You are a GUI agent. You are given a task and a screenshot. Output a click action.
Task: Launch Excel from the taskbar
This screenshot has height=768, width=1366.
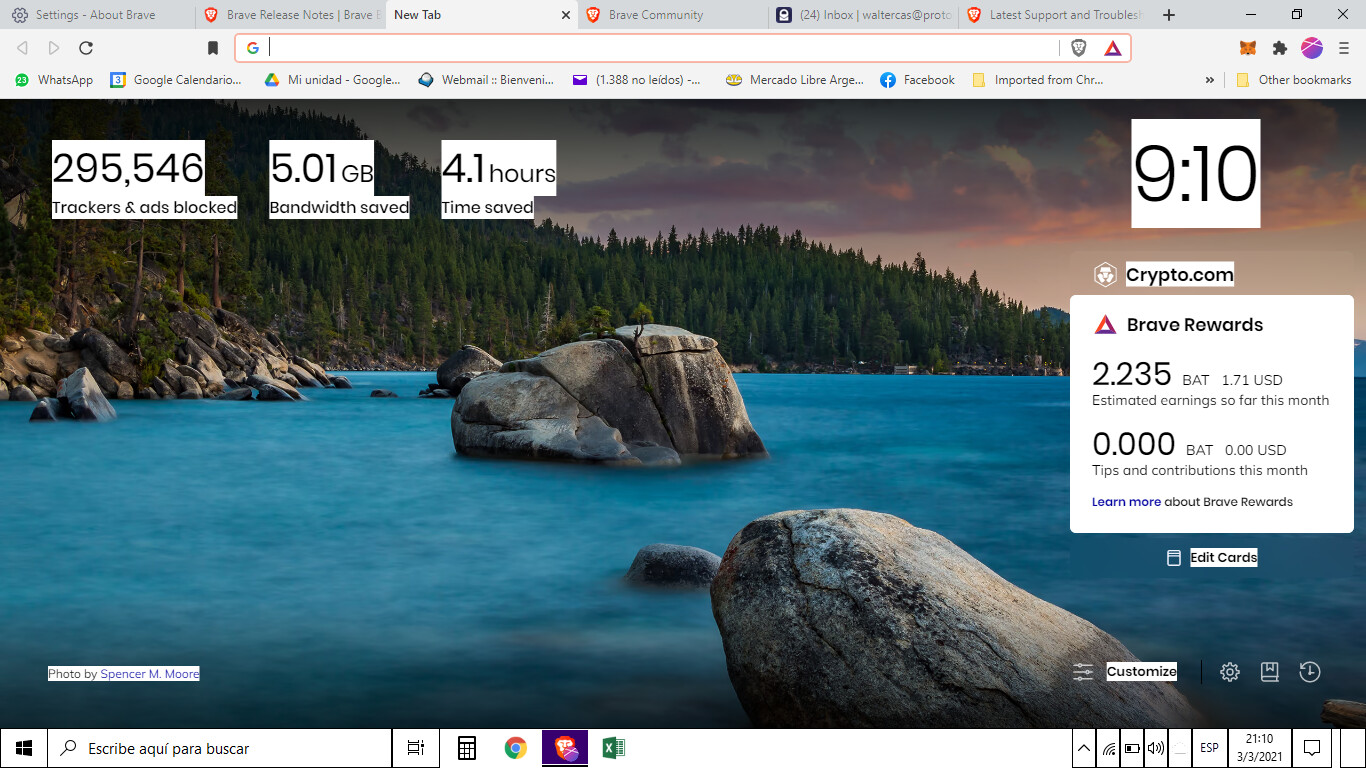point(613,747)
